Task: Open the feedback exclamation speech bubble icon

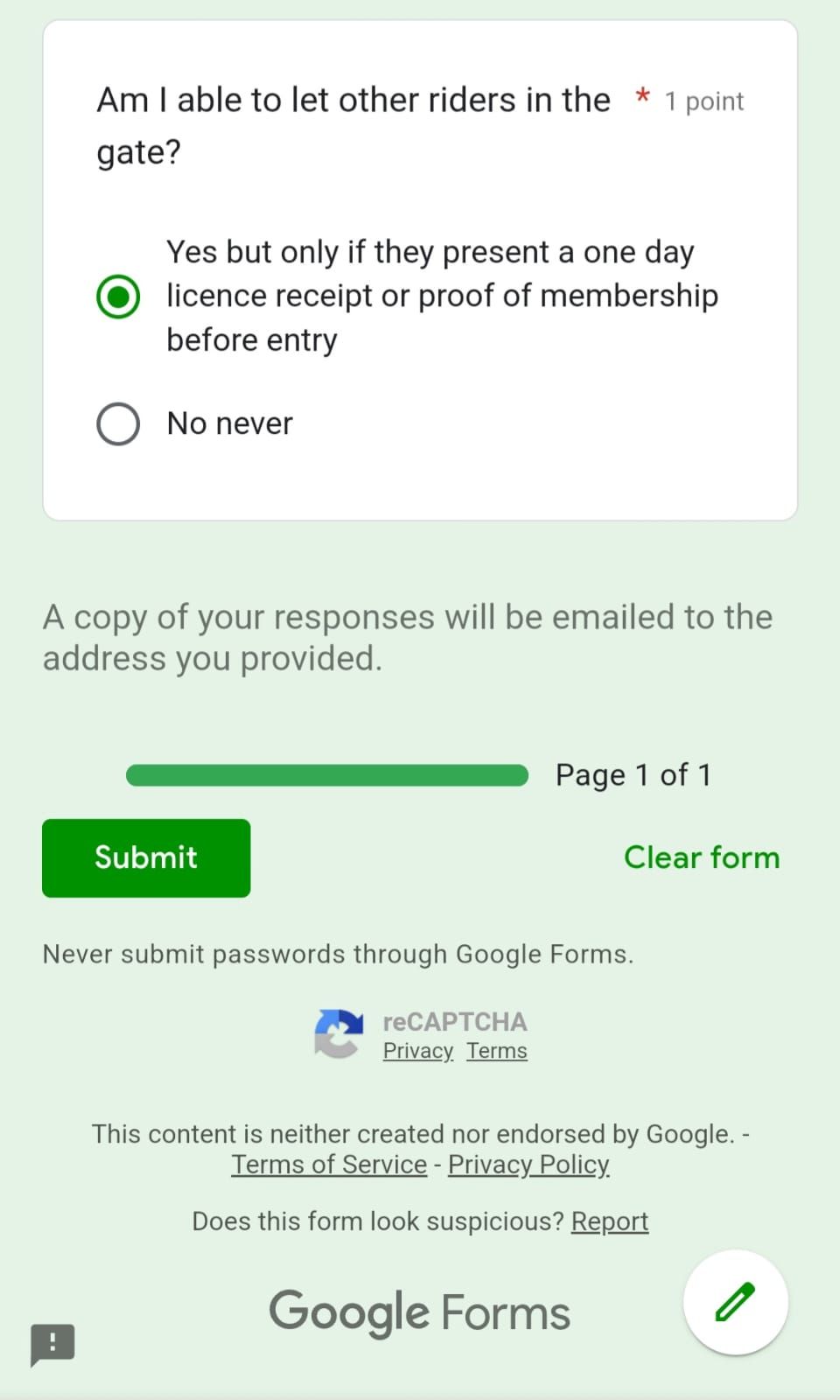Action: coord(52,1343)
